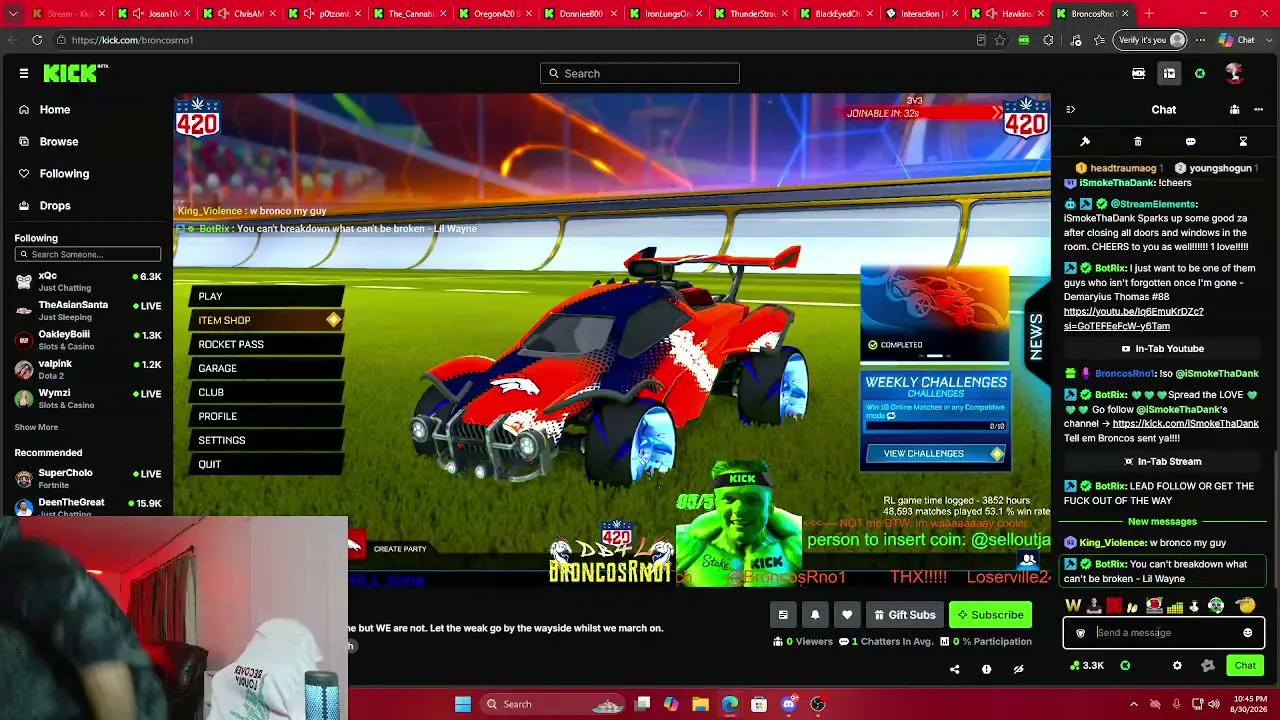
Task: Click the clear chat trash icon
Action: click(x=1138, y=142)
